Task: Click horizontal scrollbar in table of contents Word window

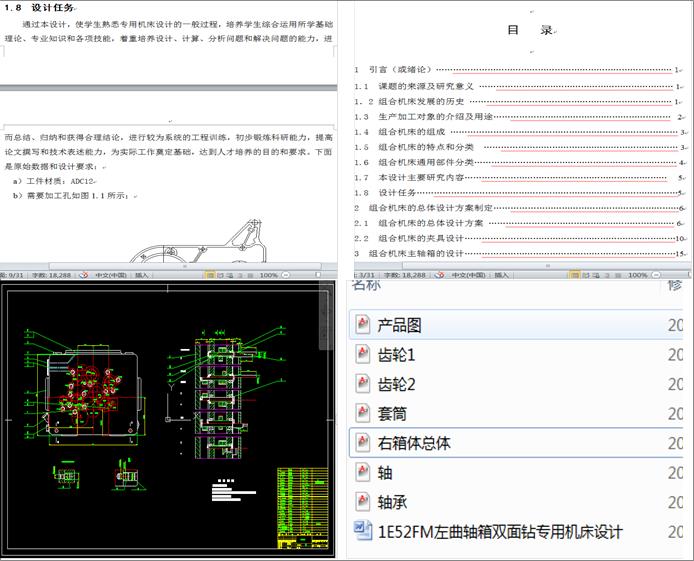Action: [547, 266]
